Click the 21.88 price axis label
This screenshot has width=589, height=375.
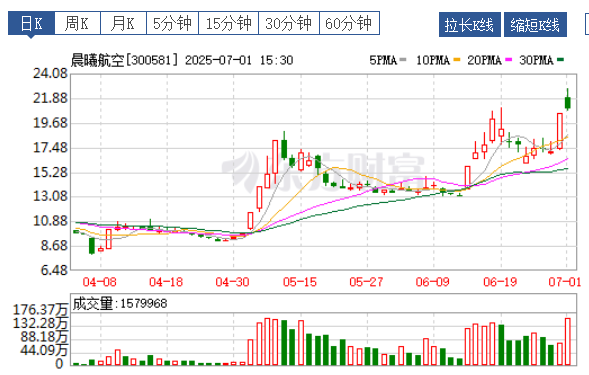pos(50,98)
